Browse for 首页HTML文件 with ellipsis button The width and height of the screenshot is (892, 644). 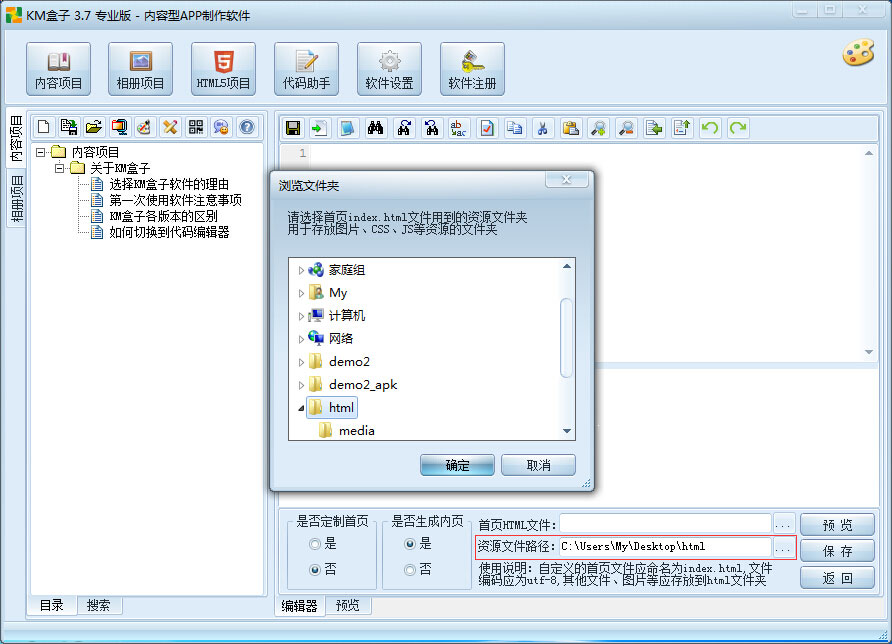783,524
